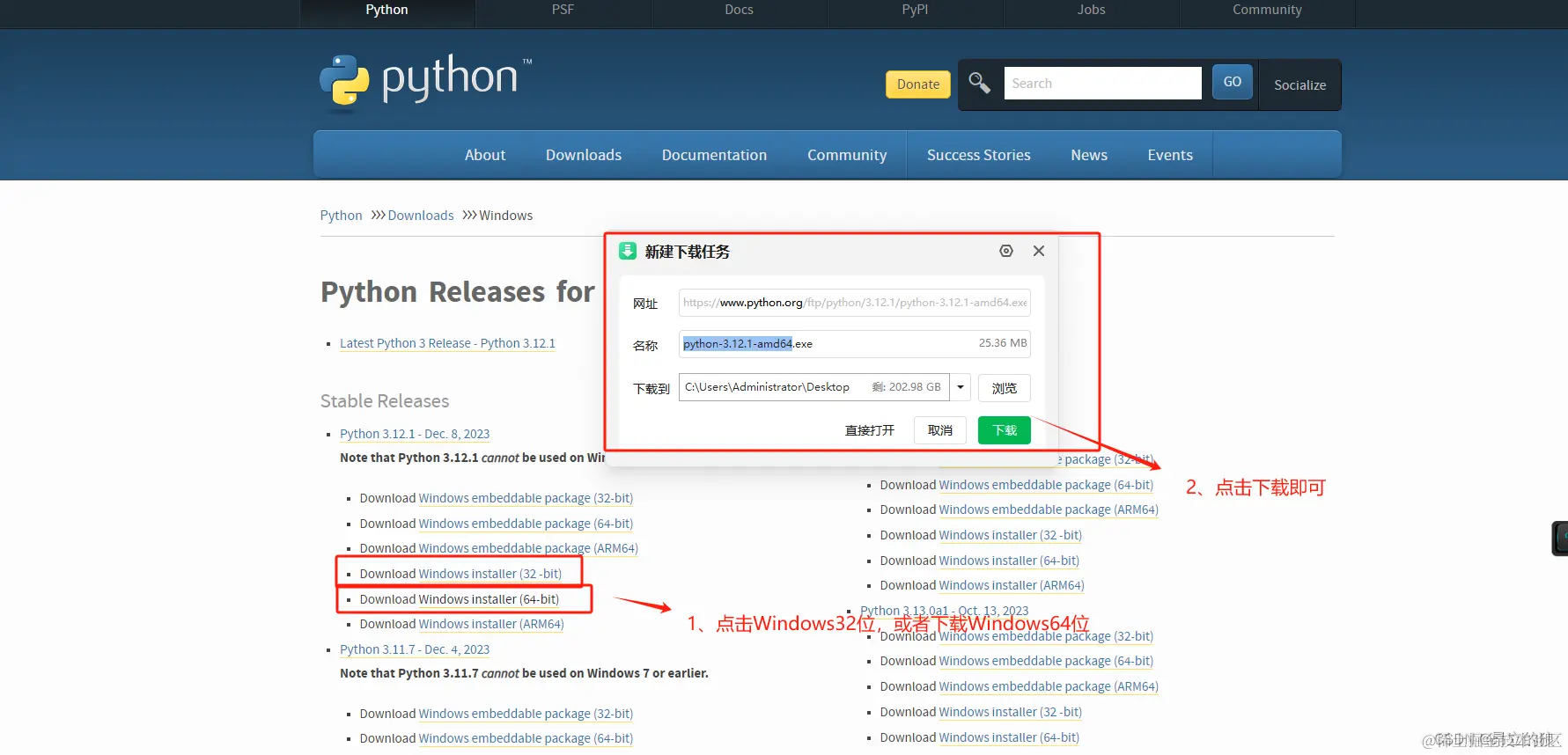
Task: Click the Python breadcrumb link
Action: 341,216
